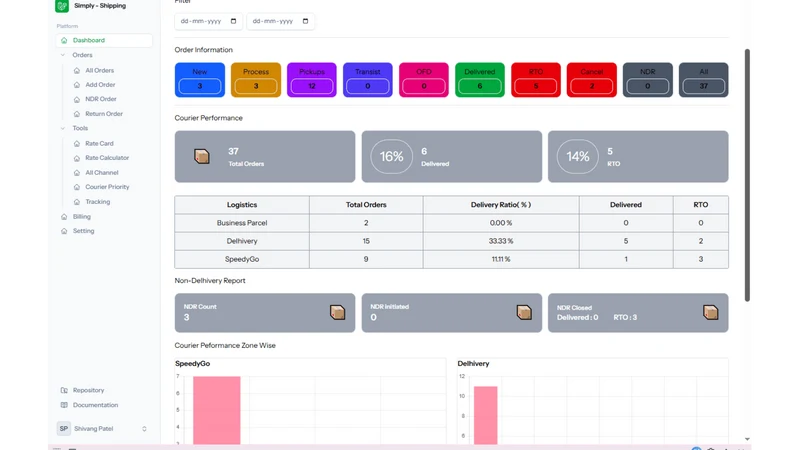Open All Orders page
This screenshot has height=450, width=800.
pyautogui.click(x=99, y=70)
